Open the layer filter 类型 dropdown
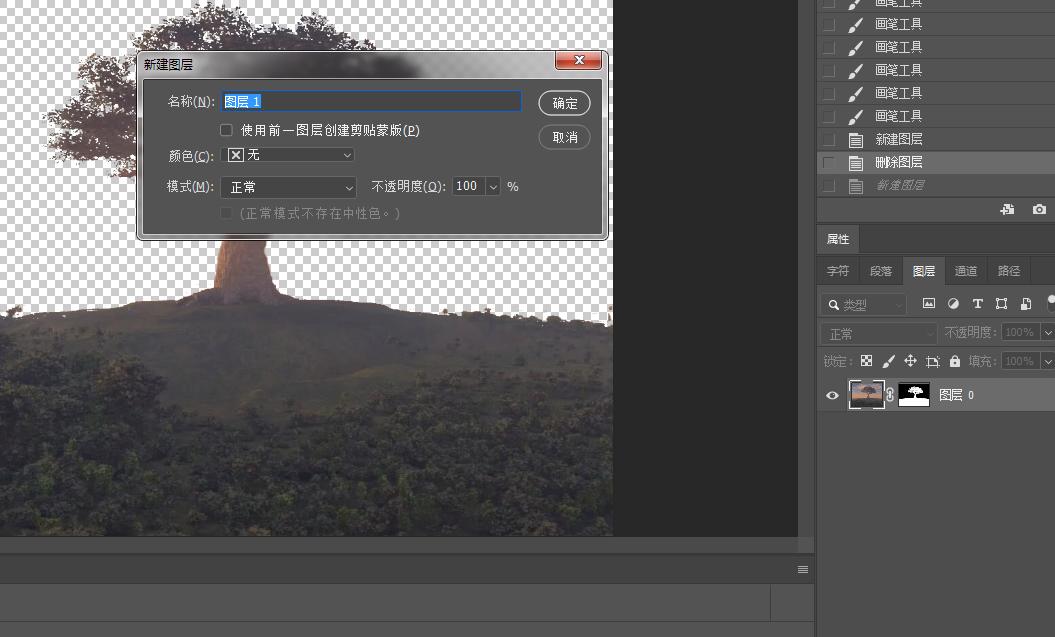Image resolution: width=1055 pixels, height=637 pixels. click(x=864, y=305)
